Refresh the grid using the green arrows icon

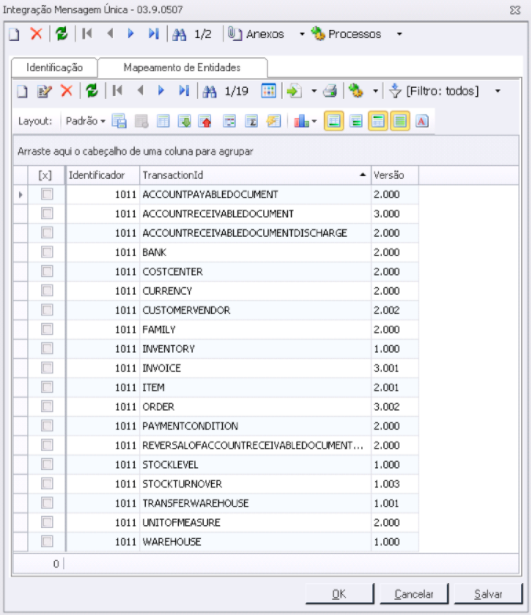coord(92,91)
